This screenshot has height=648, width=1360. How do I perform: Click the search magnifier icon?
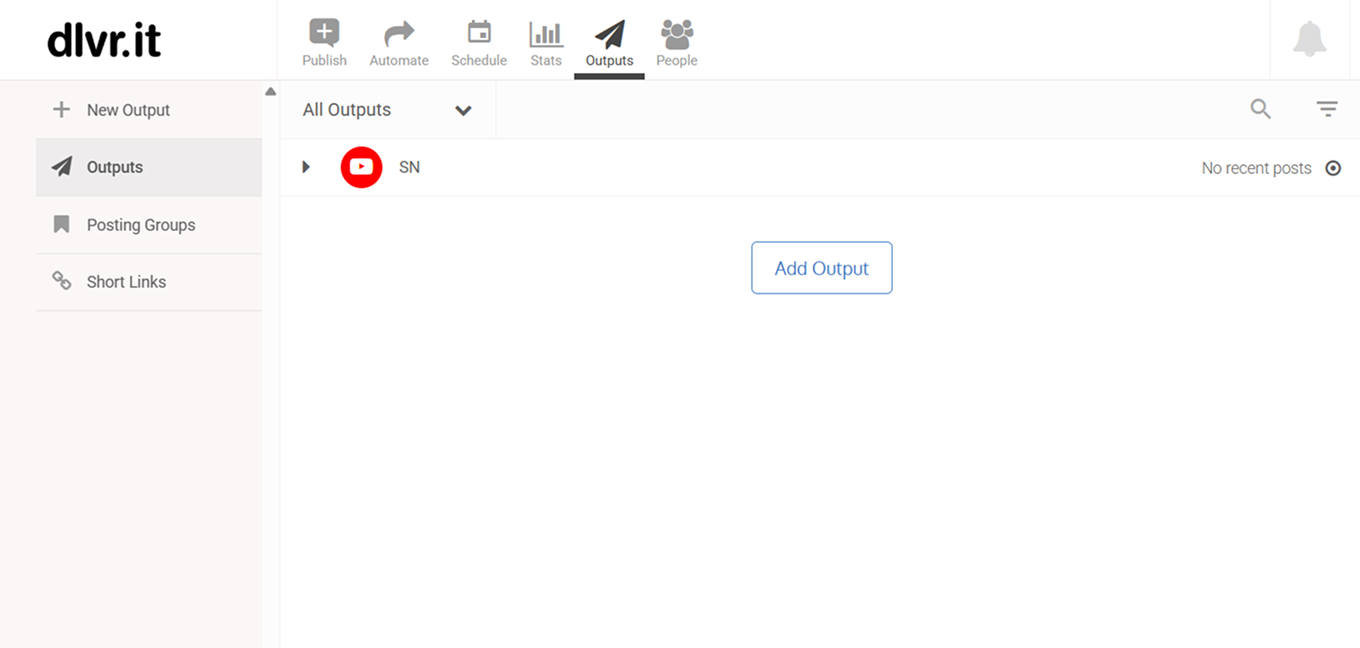1261,109
